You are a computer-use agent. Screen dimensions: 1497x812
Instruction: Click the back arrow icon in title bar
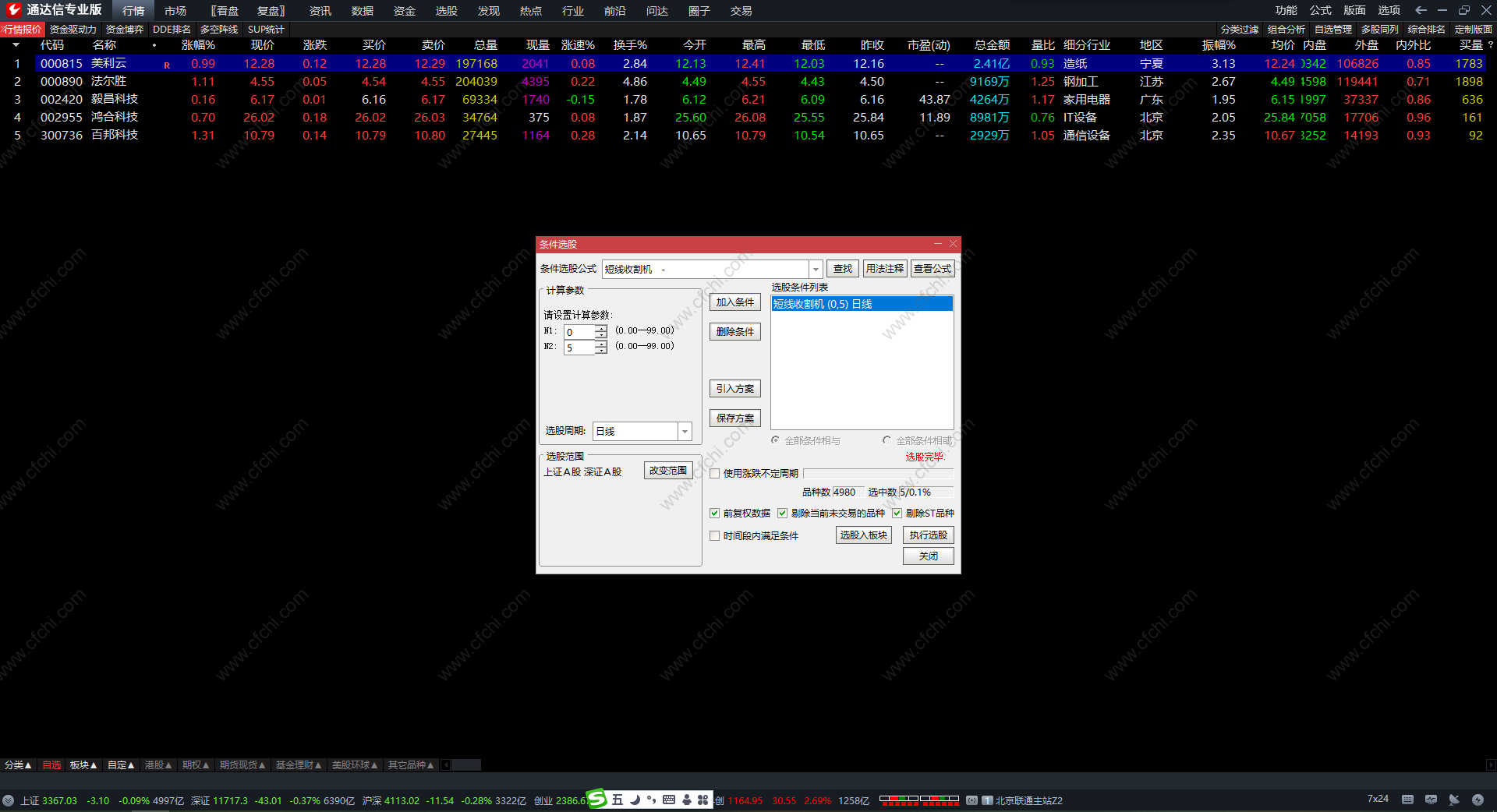tap(1421, 10)
